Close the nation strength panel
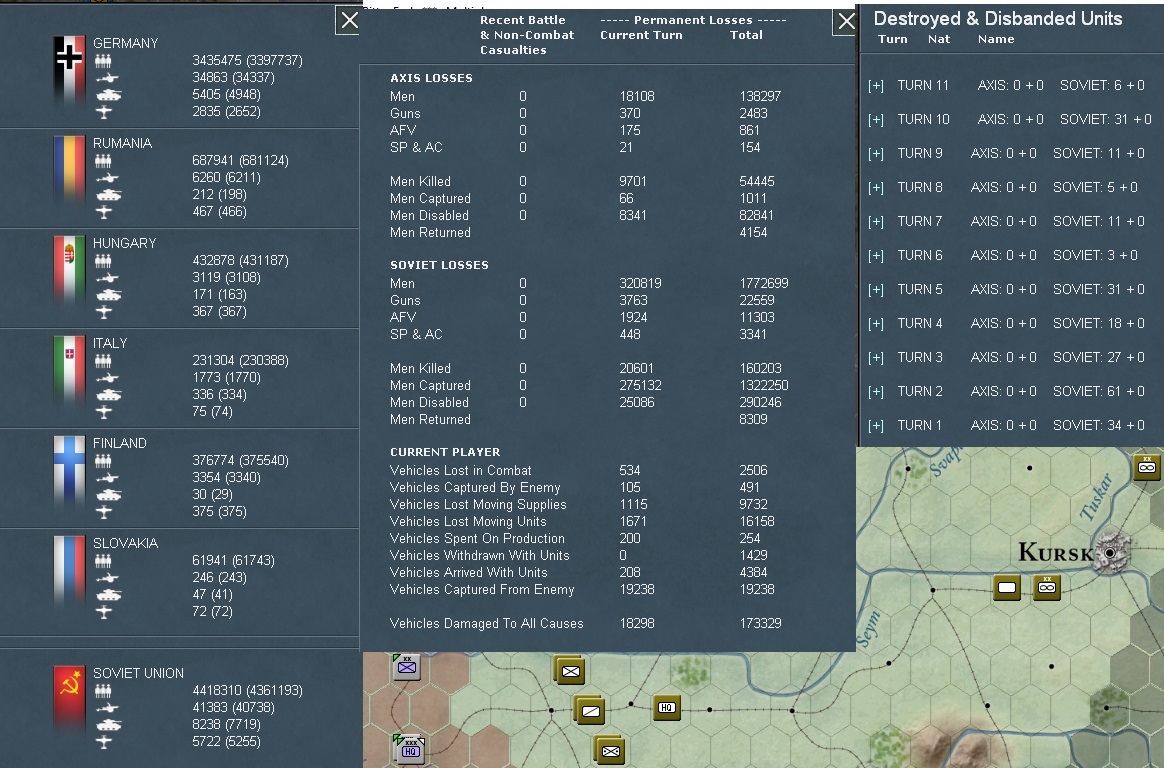 [349, 21]
